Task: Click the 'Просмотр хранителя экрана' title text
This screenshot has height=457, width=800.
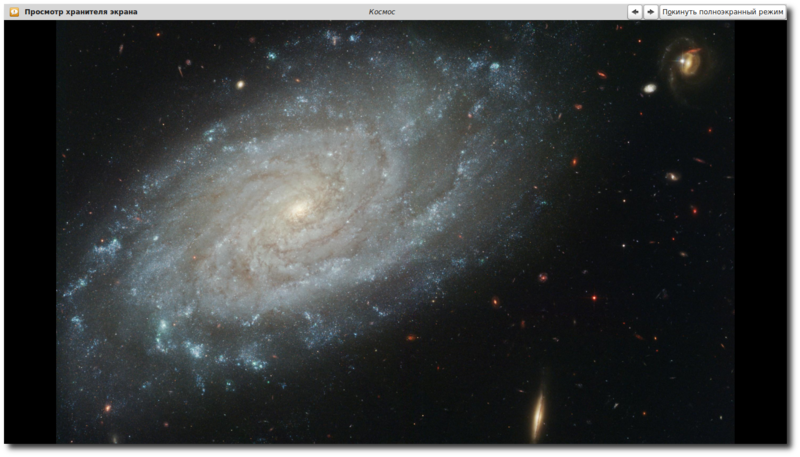Action: (x=81, y=12)
